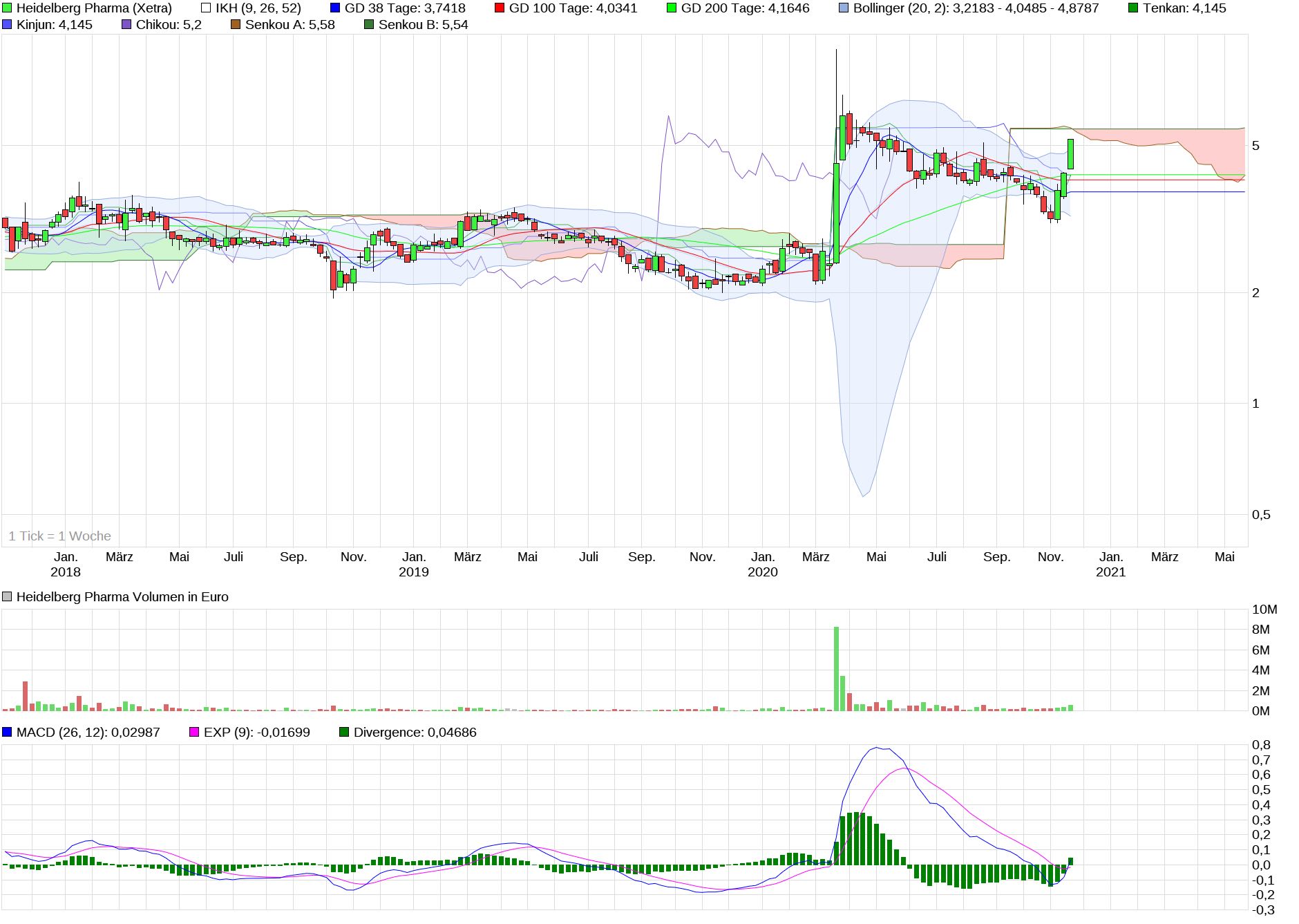
Task: Click the 'Divergence: 0,04686' label
Action: point(415,732)
